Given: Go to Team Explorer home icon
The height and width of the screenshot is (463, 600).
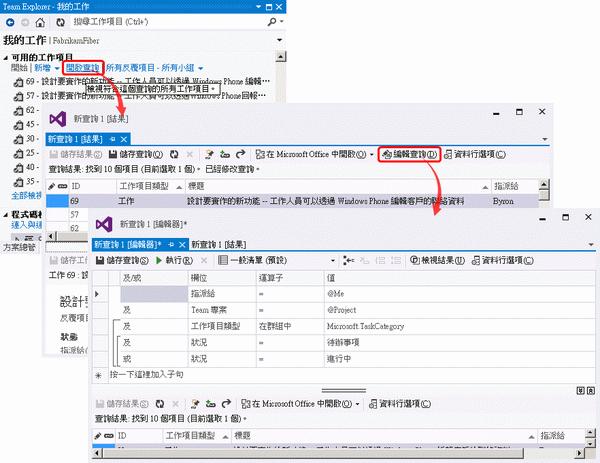Looking at the screenshot, I should click(40, 22).
